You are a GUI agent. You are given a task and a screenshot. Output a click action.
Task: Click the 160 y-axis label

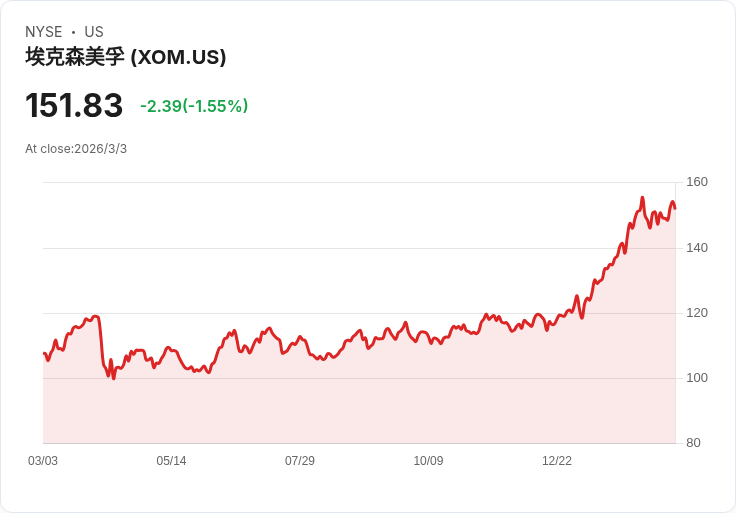click(697, 182)
